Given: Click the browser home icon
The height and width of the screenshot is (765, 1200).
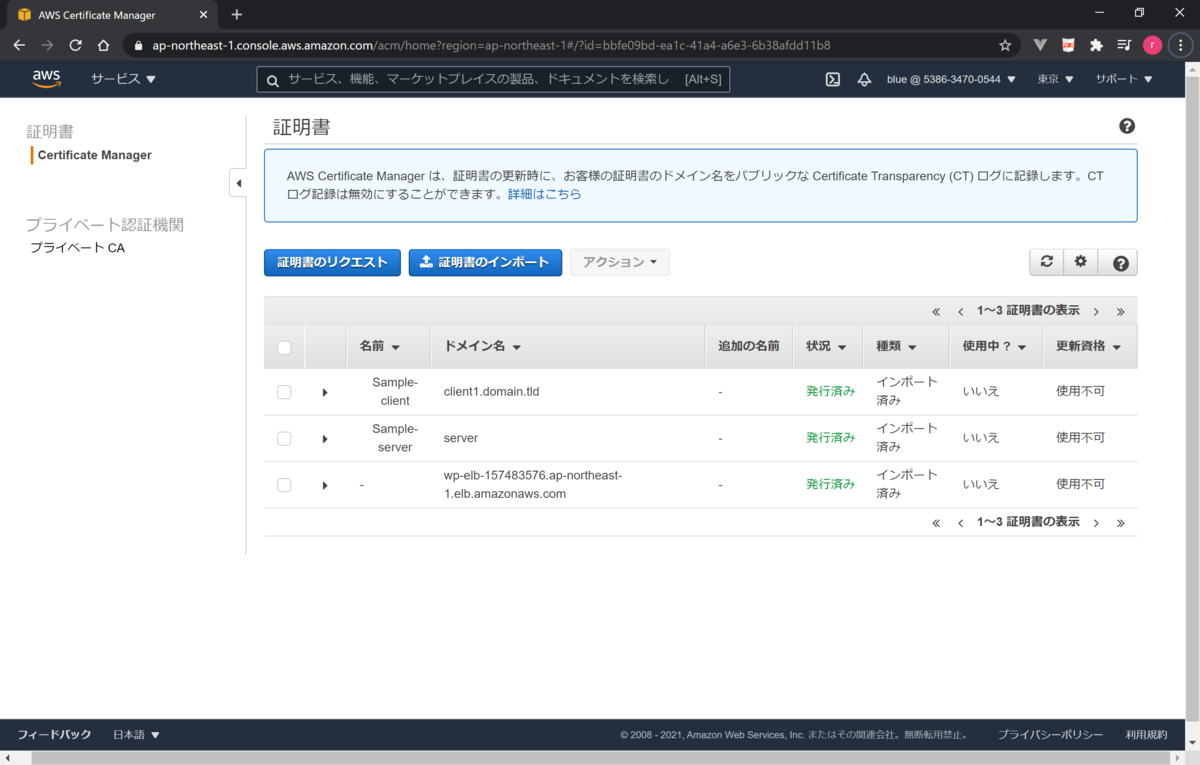Looking at the screenshot, I should (103, 45).
